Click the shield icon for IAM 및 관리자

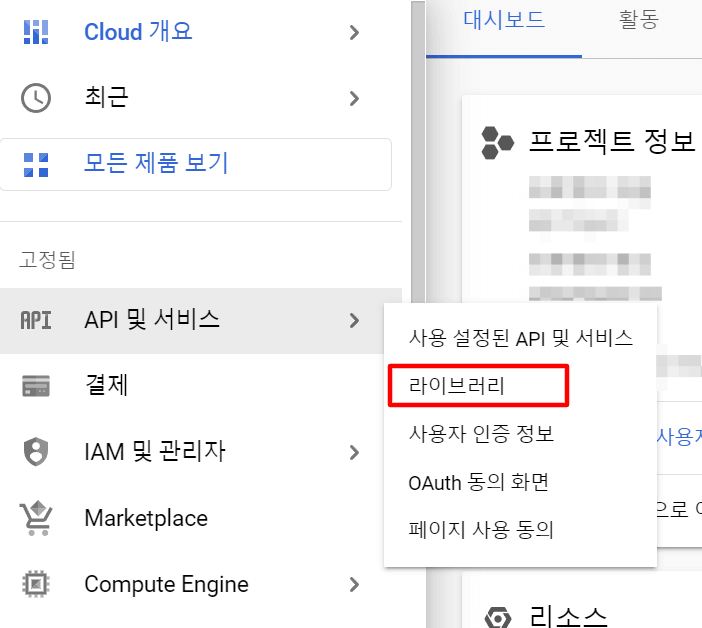pos(36,452)
